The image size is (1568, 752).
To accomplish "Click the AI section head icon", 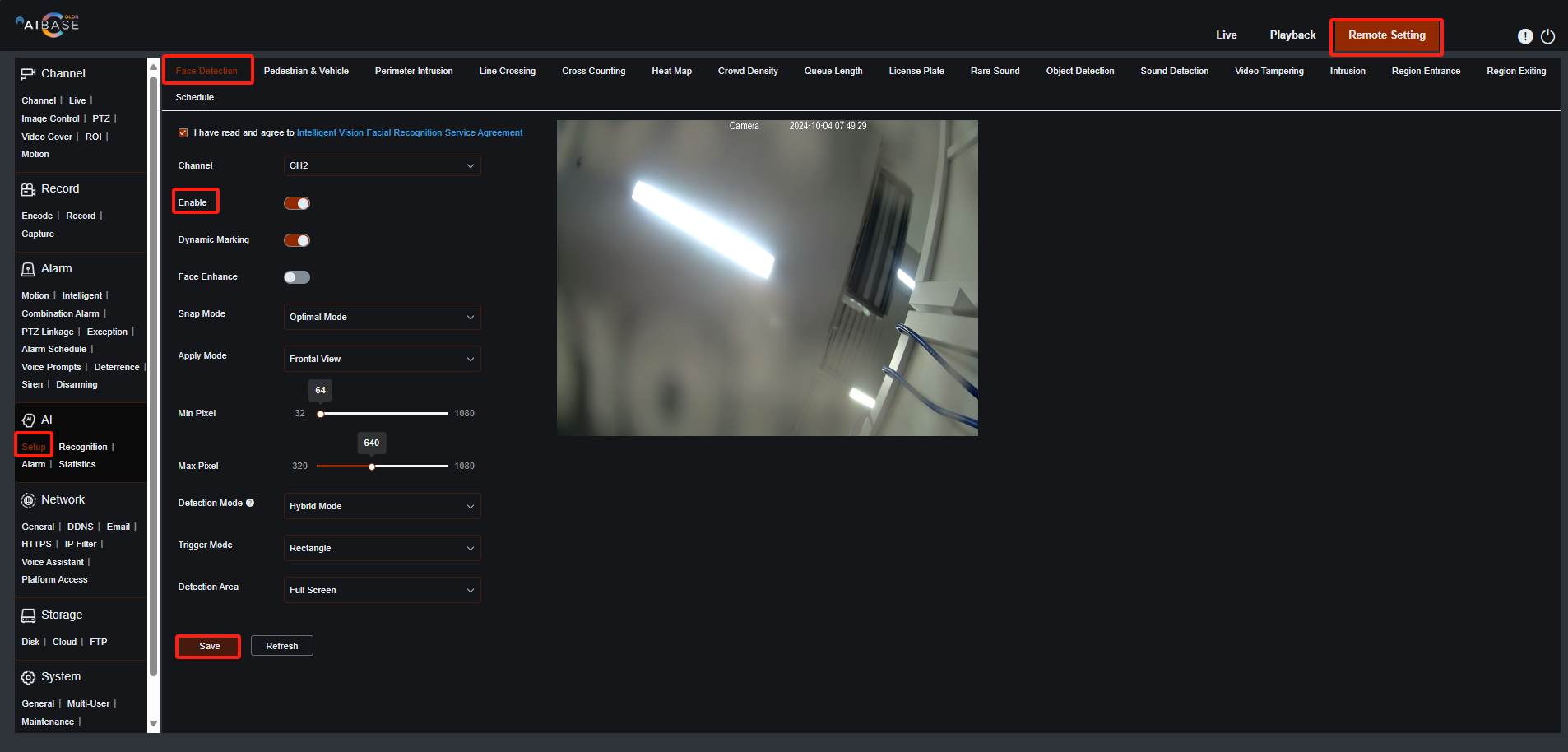I will (29, 420).
